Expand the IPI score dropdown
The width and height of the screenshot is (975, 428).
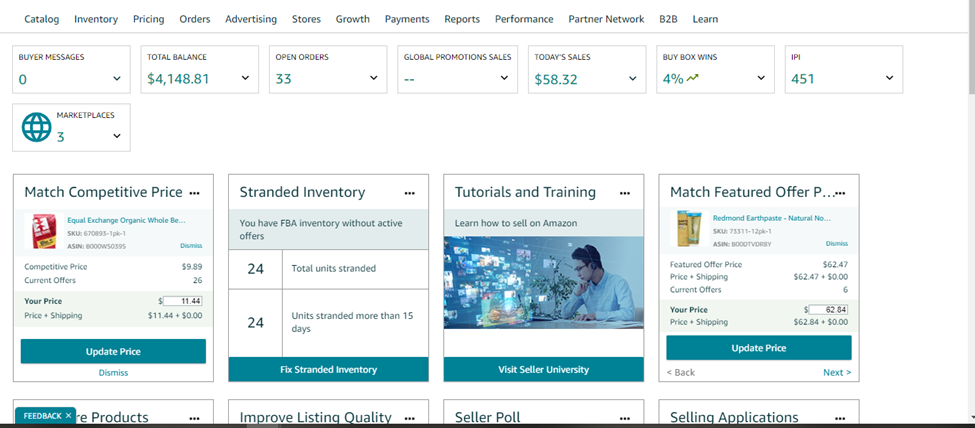pos(889,79)
